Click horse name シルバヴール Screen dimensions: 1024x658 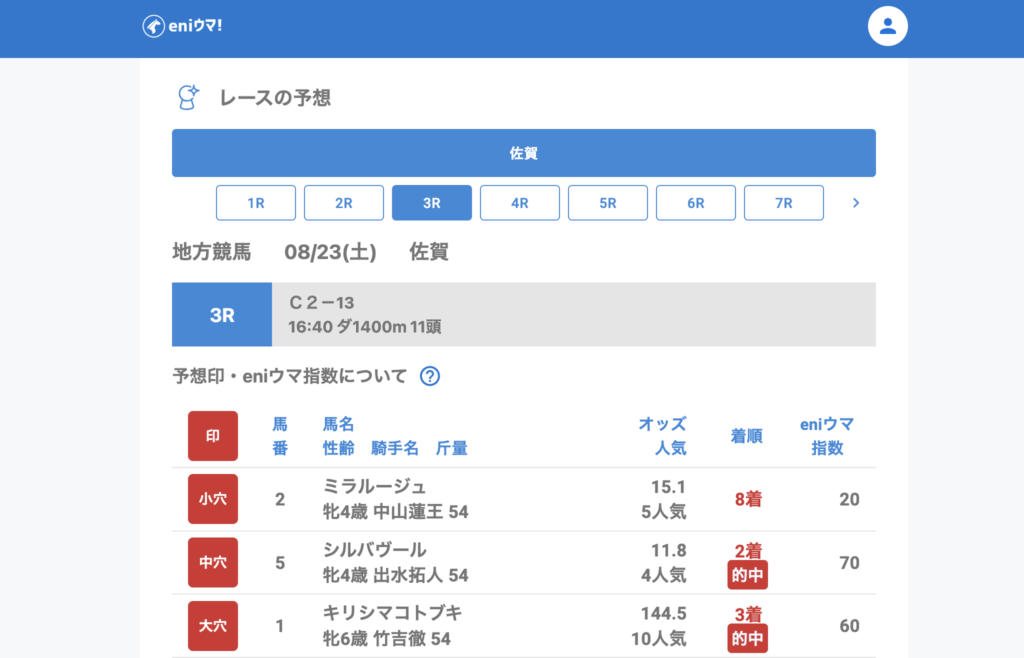click(x=374, y=550)
